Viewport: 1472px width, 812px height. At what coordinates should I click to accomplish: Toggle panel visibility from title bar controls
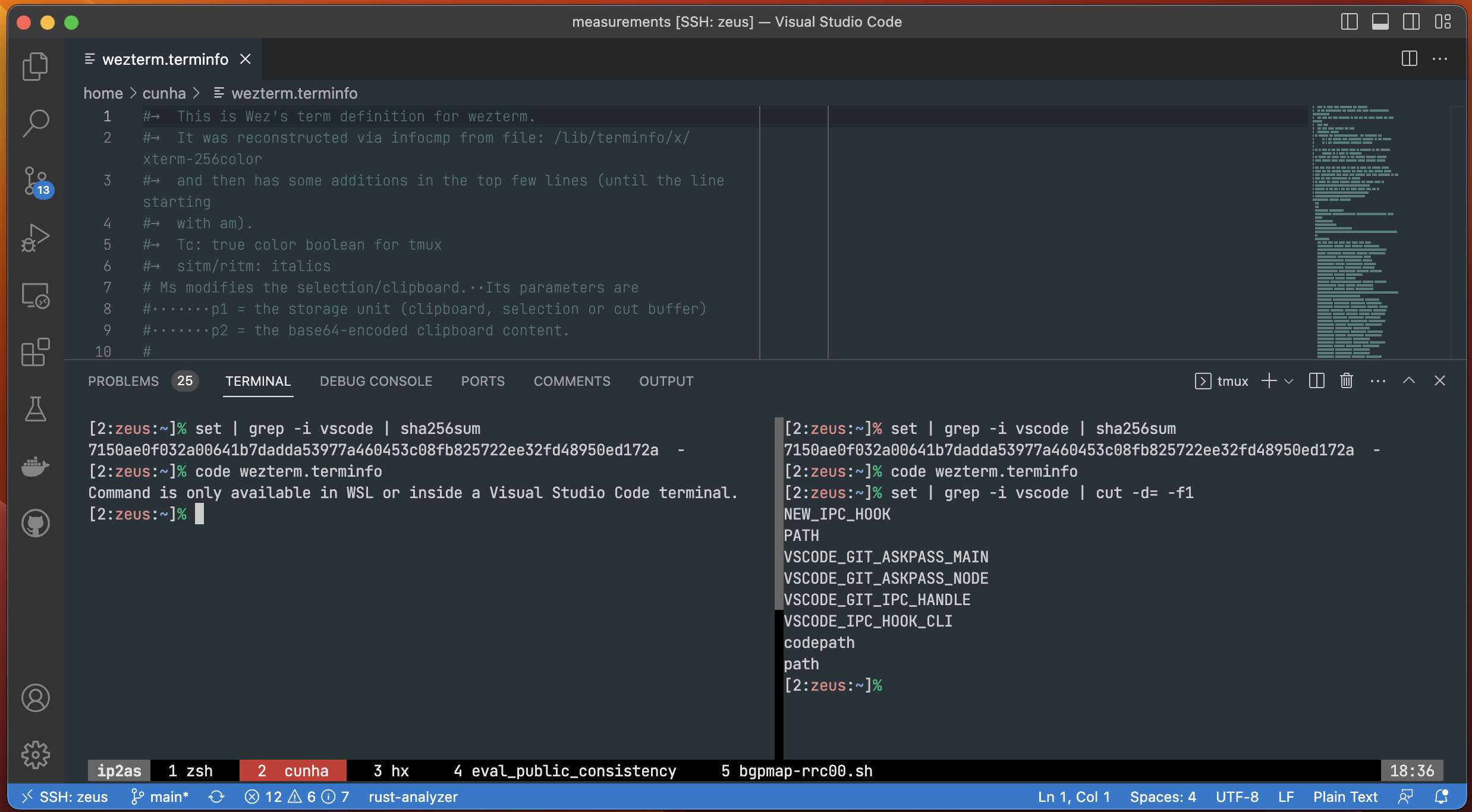(x=1379, y=21)
